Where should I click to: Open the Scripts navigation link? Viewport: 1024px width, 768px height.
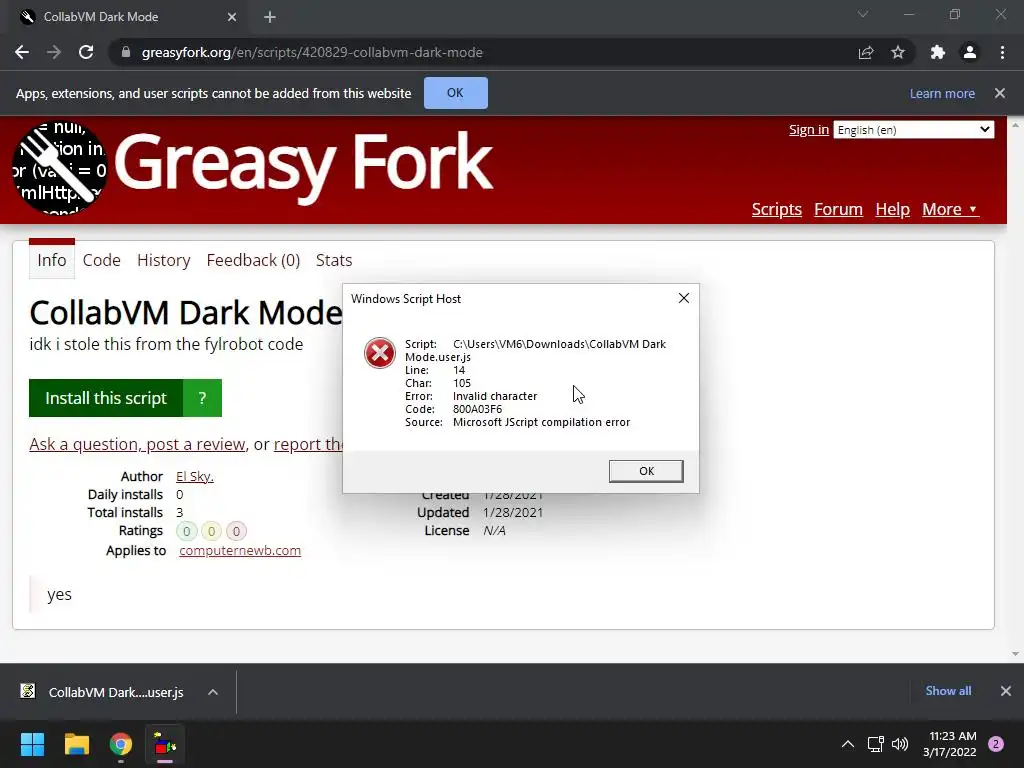(776, 209)
